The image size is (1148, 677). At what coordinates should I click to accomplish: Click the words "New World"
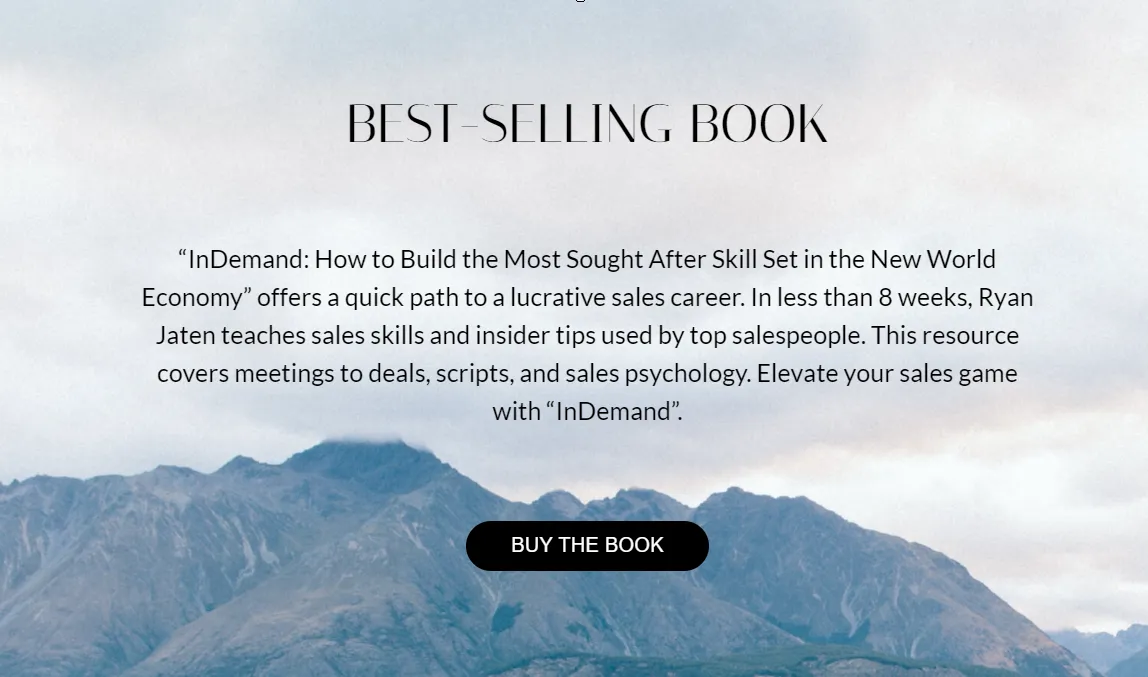pyautogui.click(x=933, y=259)
